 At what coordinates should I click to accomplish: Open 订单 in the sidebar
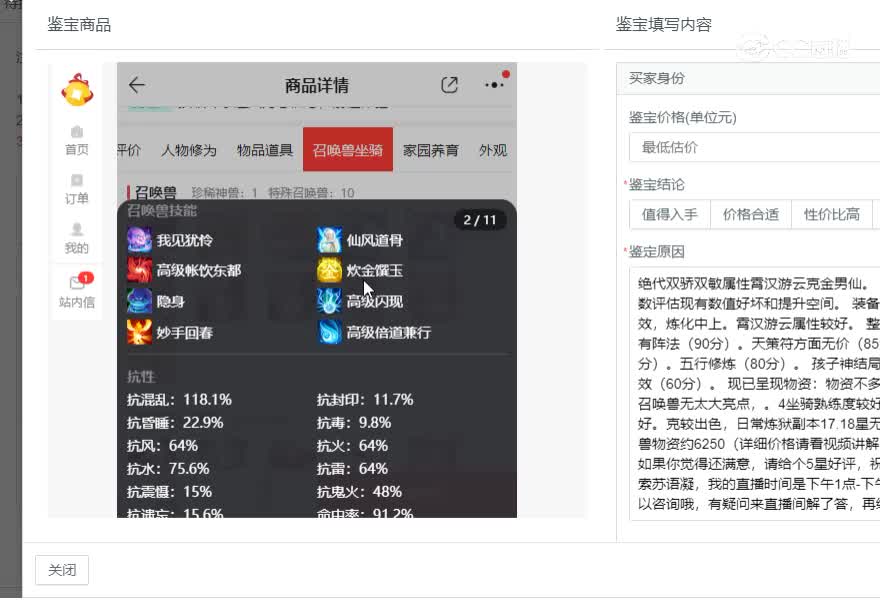click(x=77, y=190)
